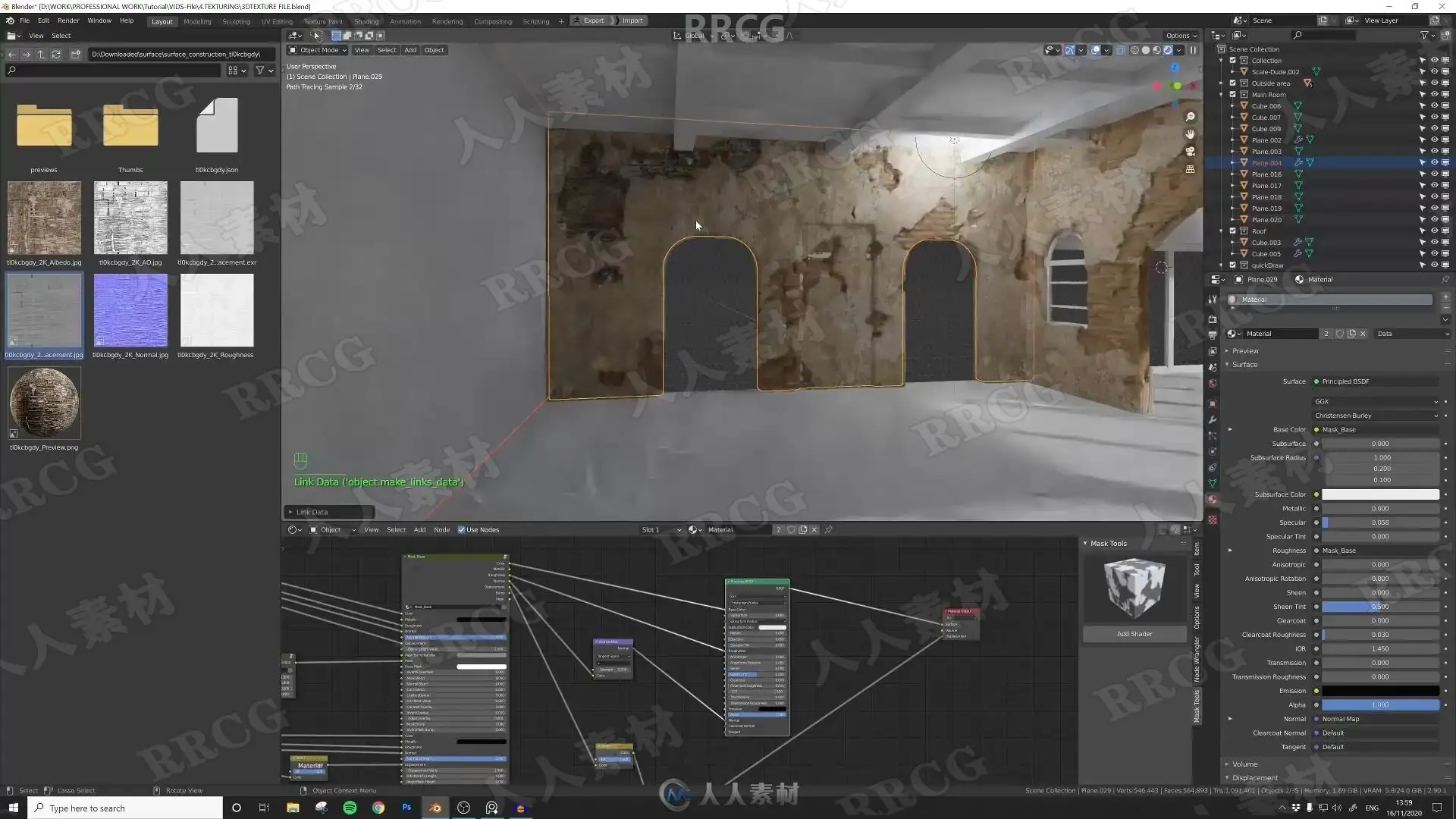This screenshot has width=1456, height=819.
Task: Open the Render menu
Action: (68, 20)
